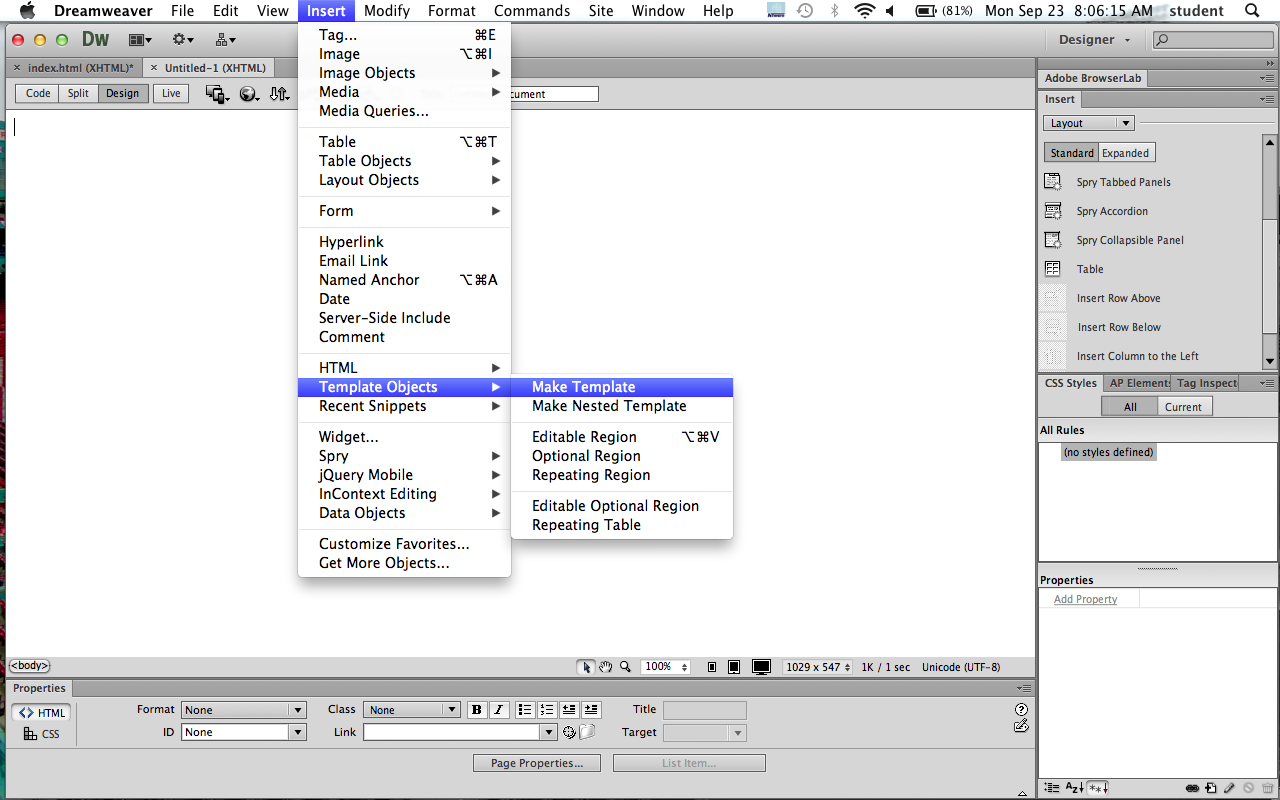The width and height of the screenshot is (1280, 800).
Task: Select the body tag in tag selector
Action: point(29,666)
